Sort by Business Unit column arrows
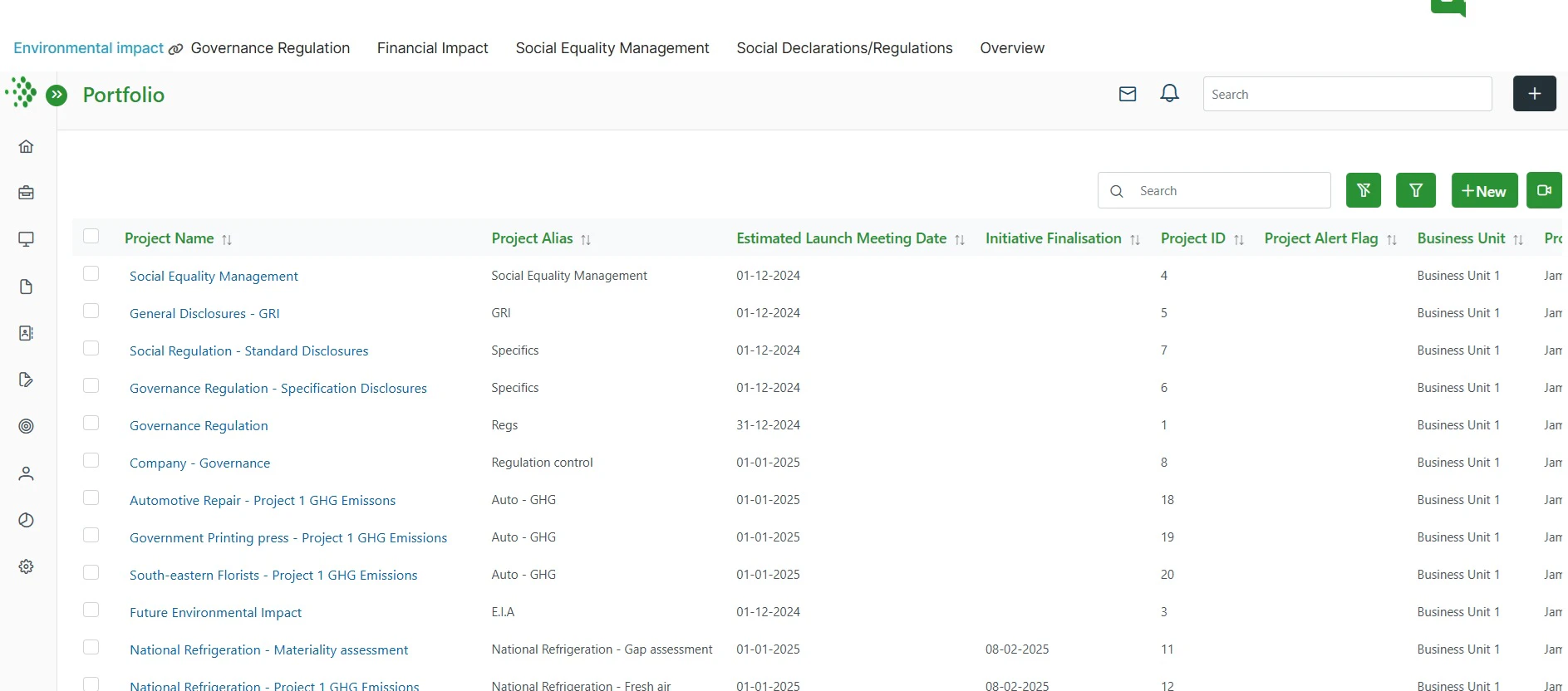 click(x=1518, y=239)
